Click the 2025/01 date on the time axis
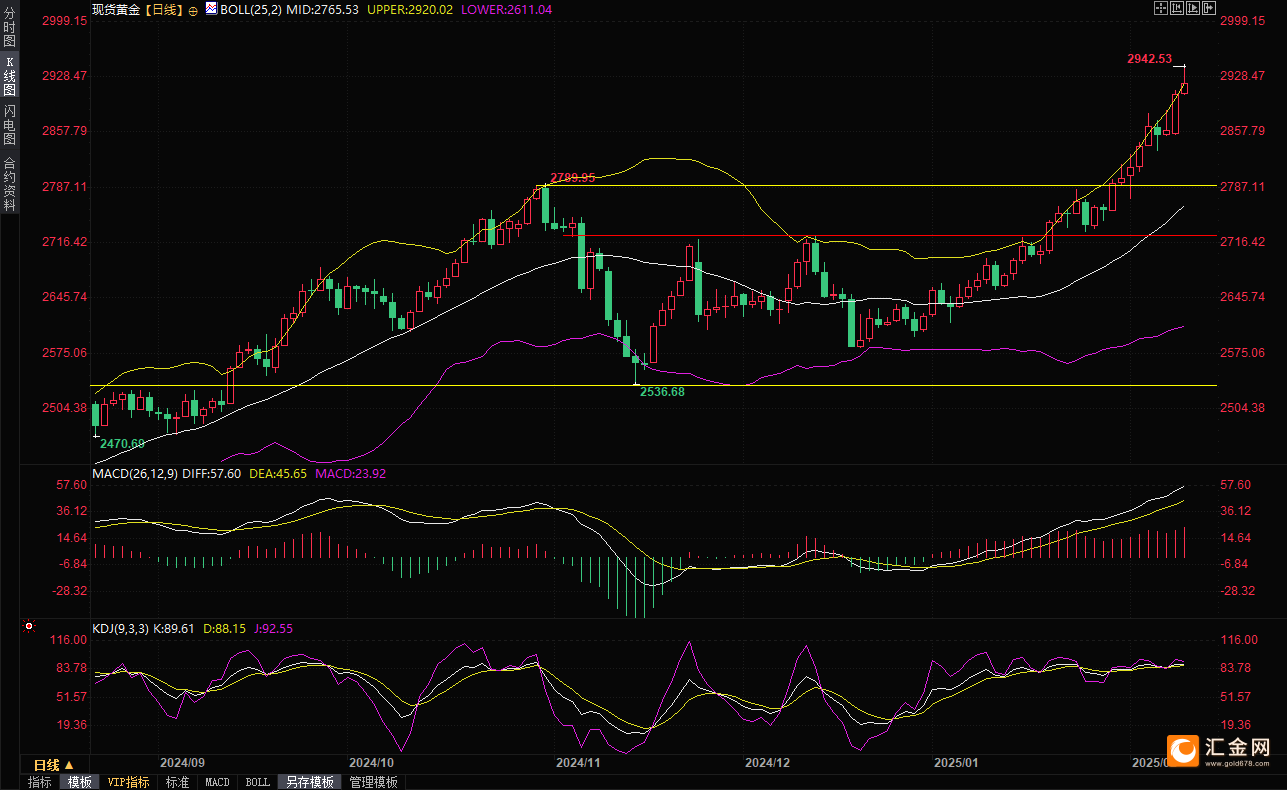Image resolution: width=1287 pixels, height=790 pixels. click(955, 762)
